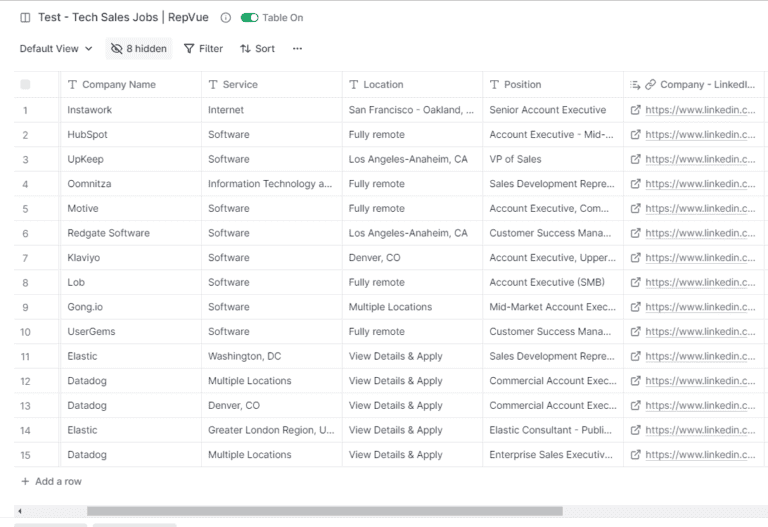Viewport: 768px width, 527px height.
Task: Click the external link icon in Datadog row 15
Action: (x=635, y=455)
